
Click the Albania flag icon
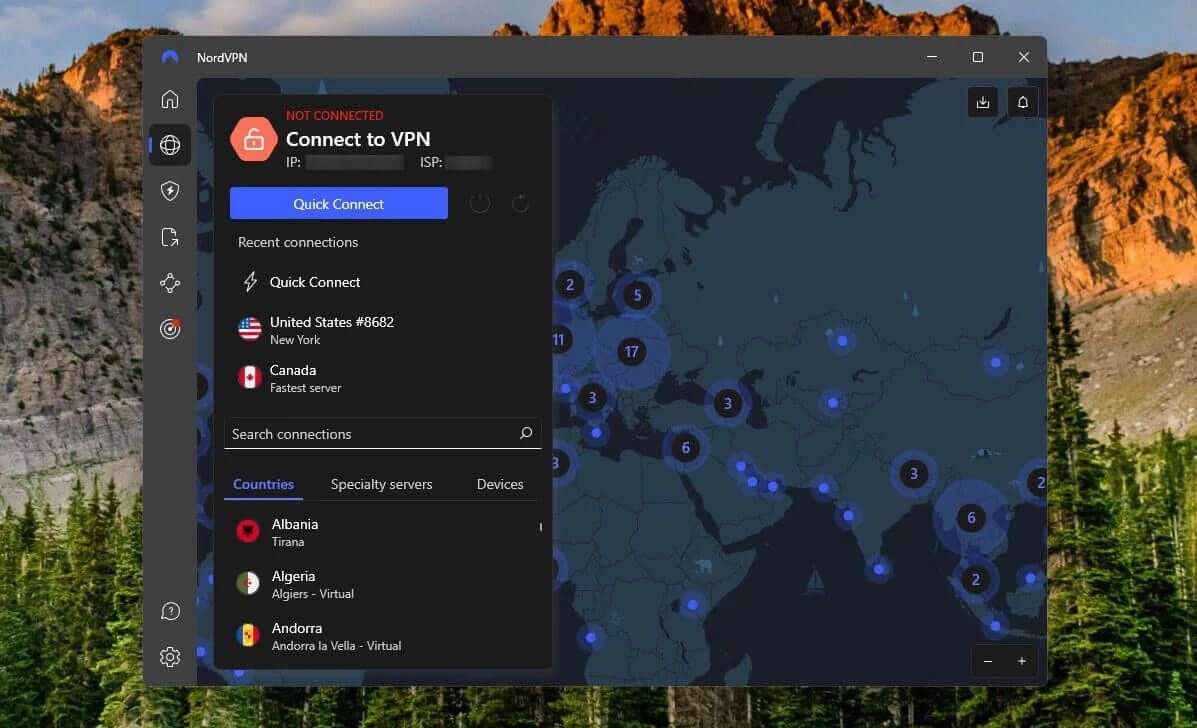point(248,531)
